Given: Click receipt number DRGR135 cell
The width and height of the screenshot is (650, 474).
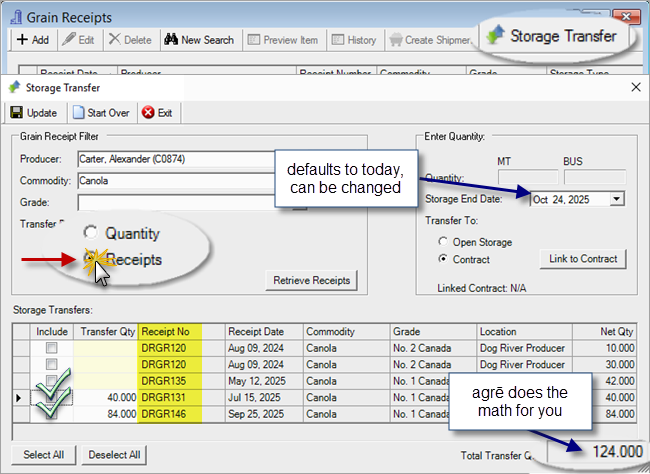Looking at the screenshot, I should [x=182, y=381].
